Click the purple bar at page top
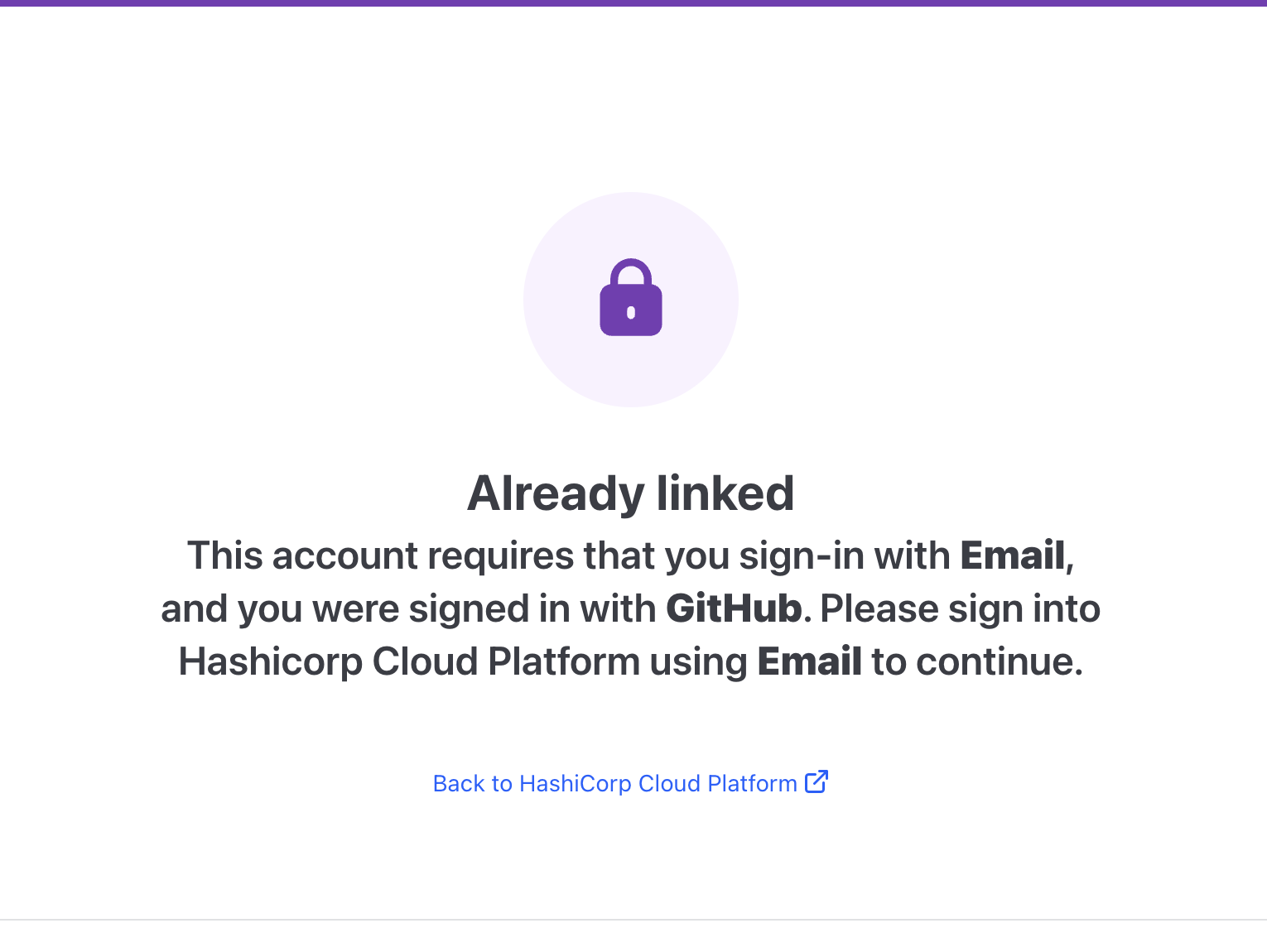Viewport: 1267px width, 952px height. click(633, 2)
